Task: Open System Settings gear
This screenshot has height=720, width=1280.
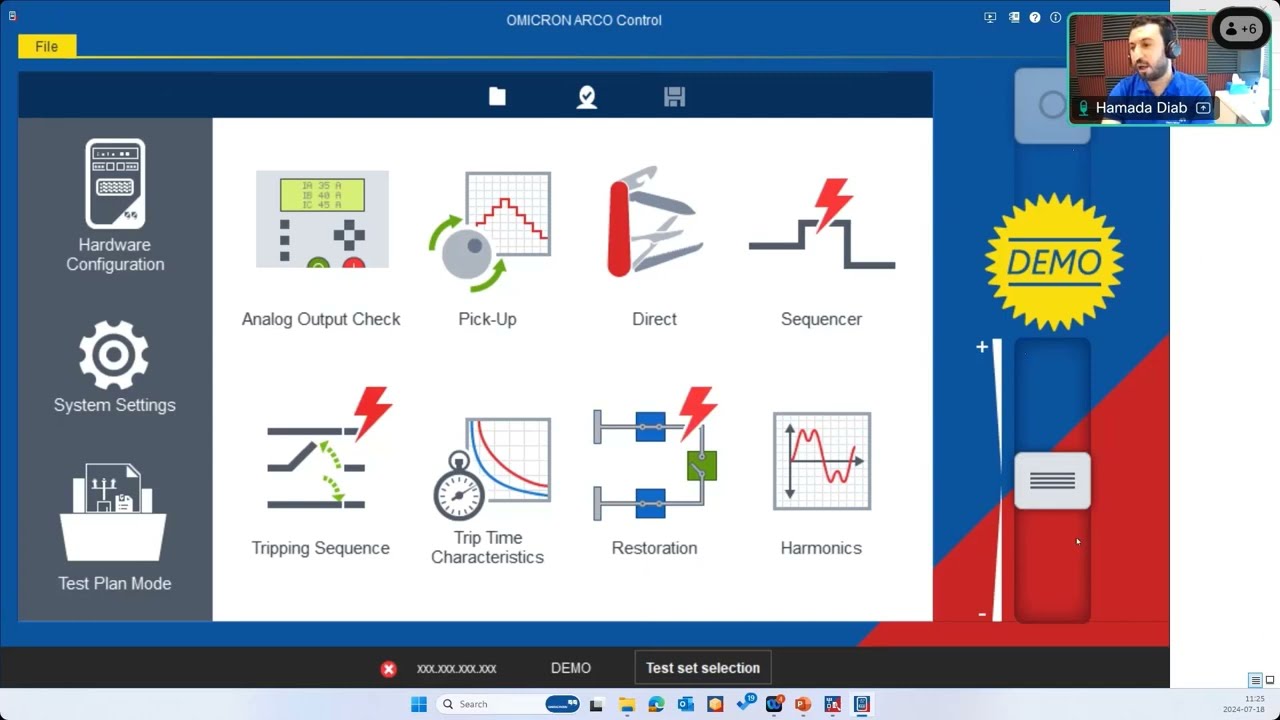Action: pyautogui.click(x=115, y=367)
